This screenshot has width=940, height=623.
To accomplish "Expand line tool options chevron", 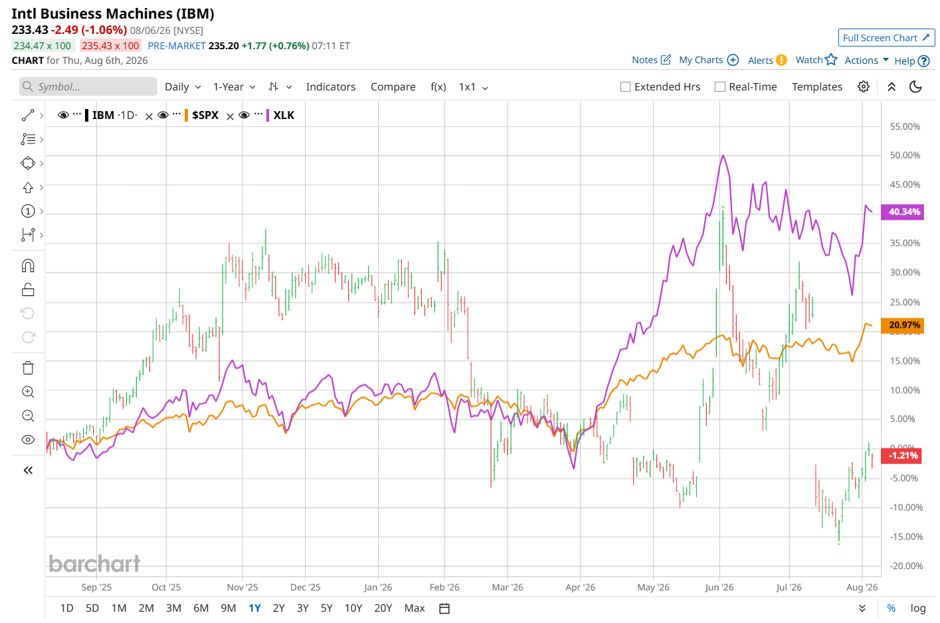I will (41, 115).
